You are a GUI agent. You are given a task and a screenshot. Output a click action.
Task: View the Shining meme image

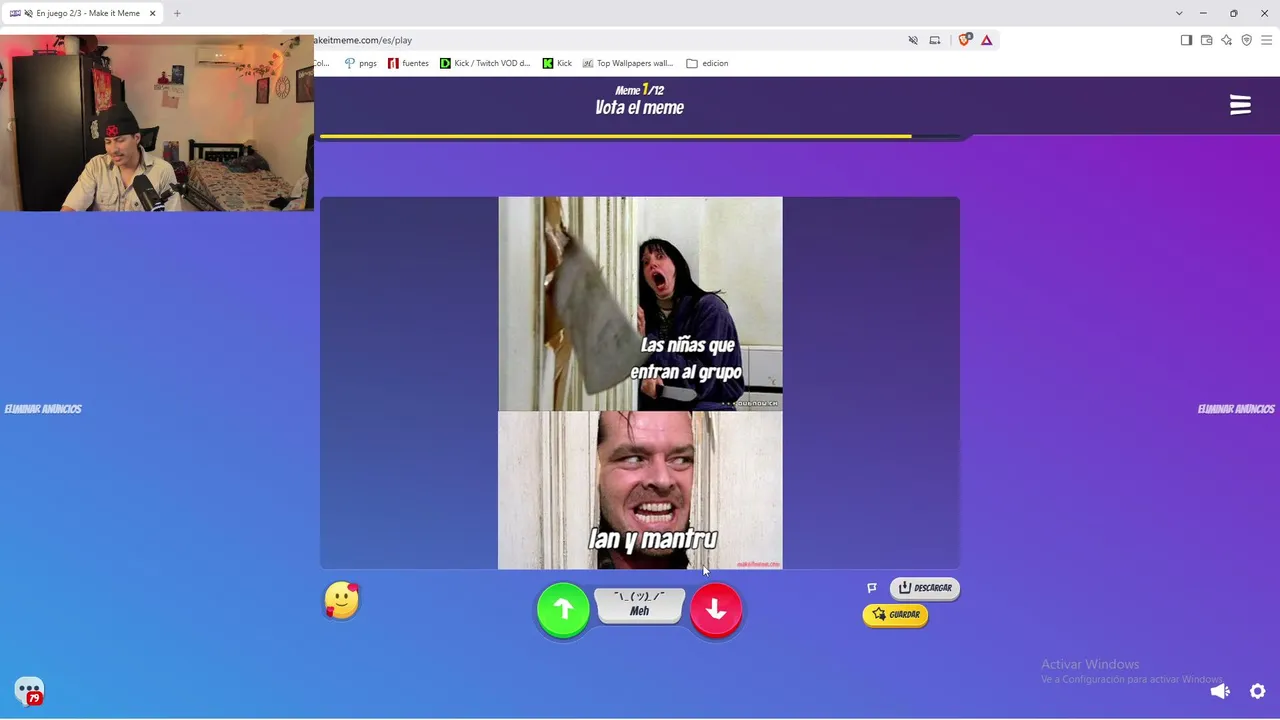pyautogui.click(x=640, y=383)
